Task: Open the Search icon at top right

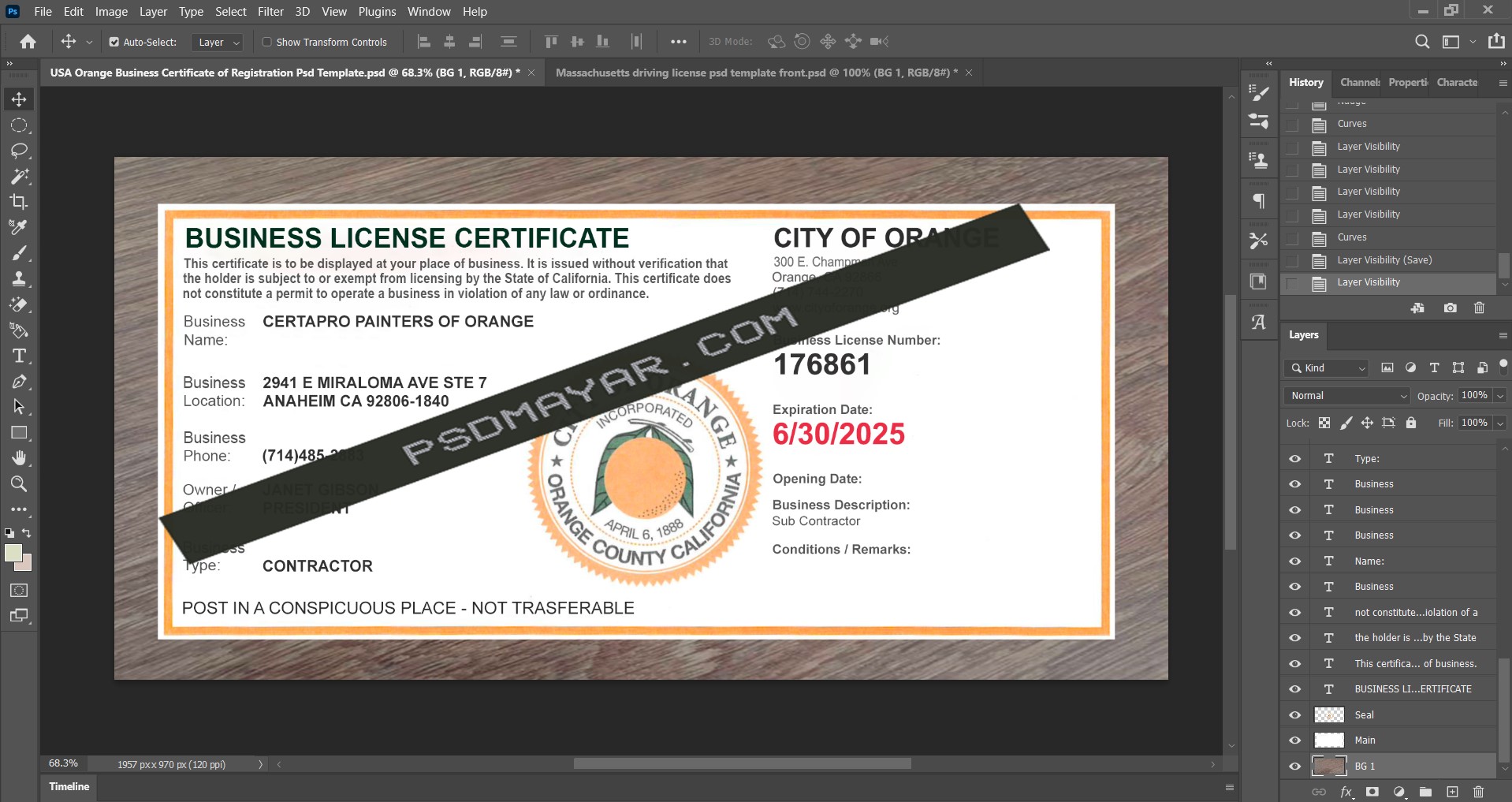Action: pyautogui.click(x=1421, y=42)
